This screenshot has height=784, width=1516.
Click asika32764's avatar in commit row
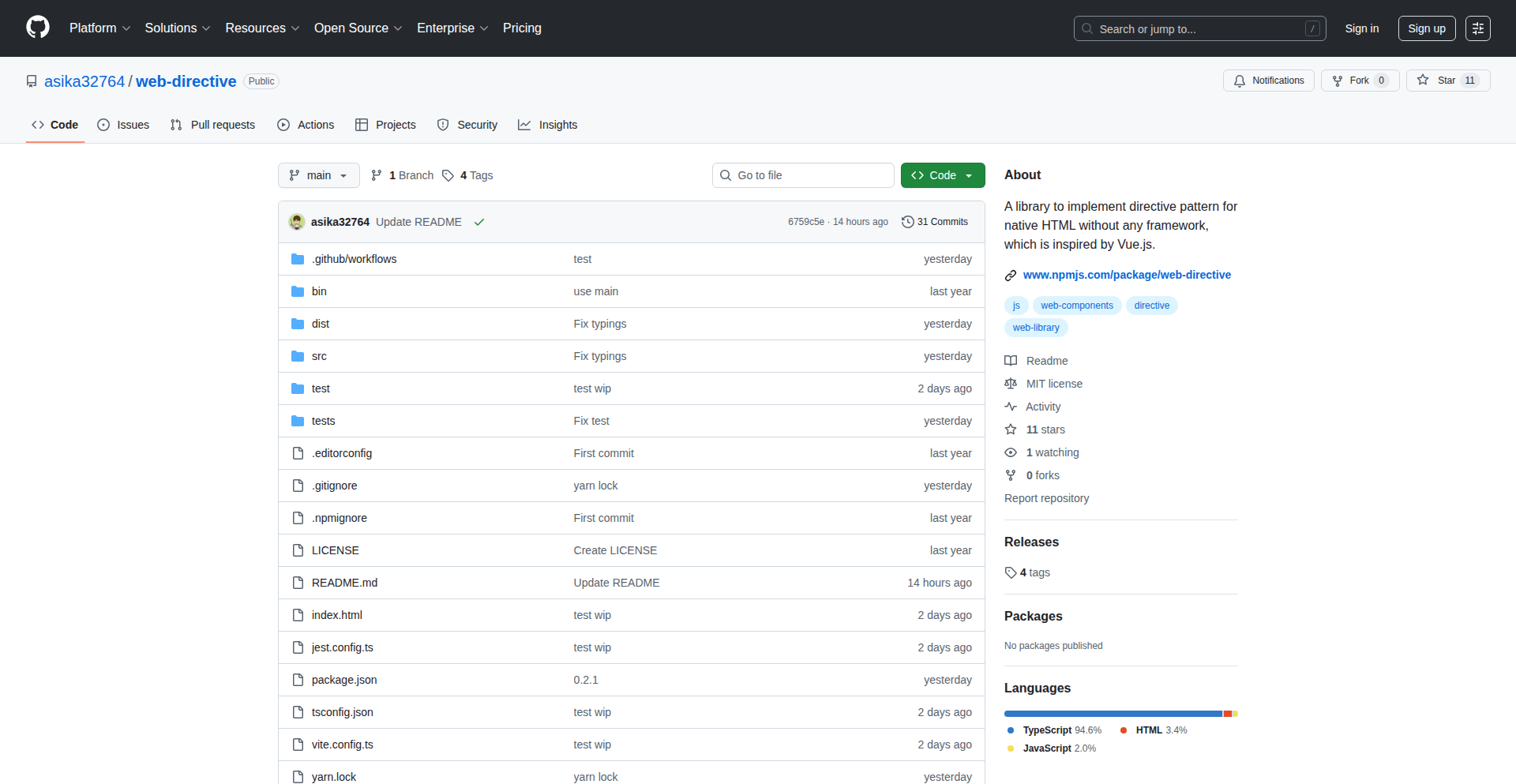click(297, 222)
